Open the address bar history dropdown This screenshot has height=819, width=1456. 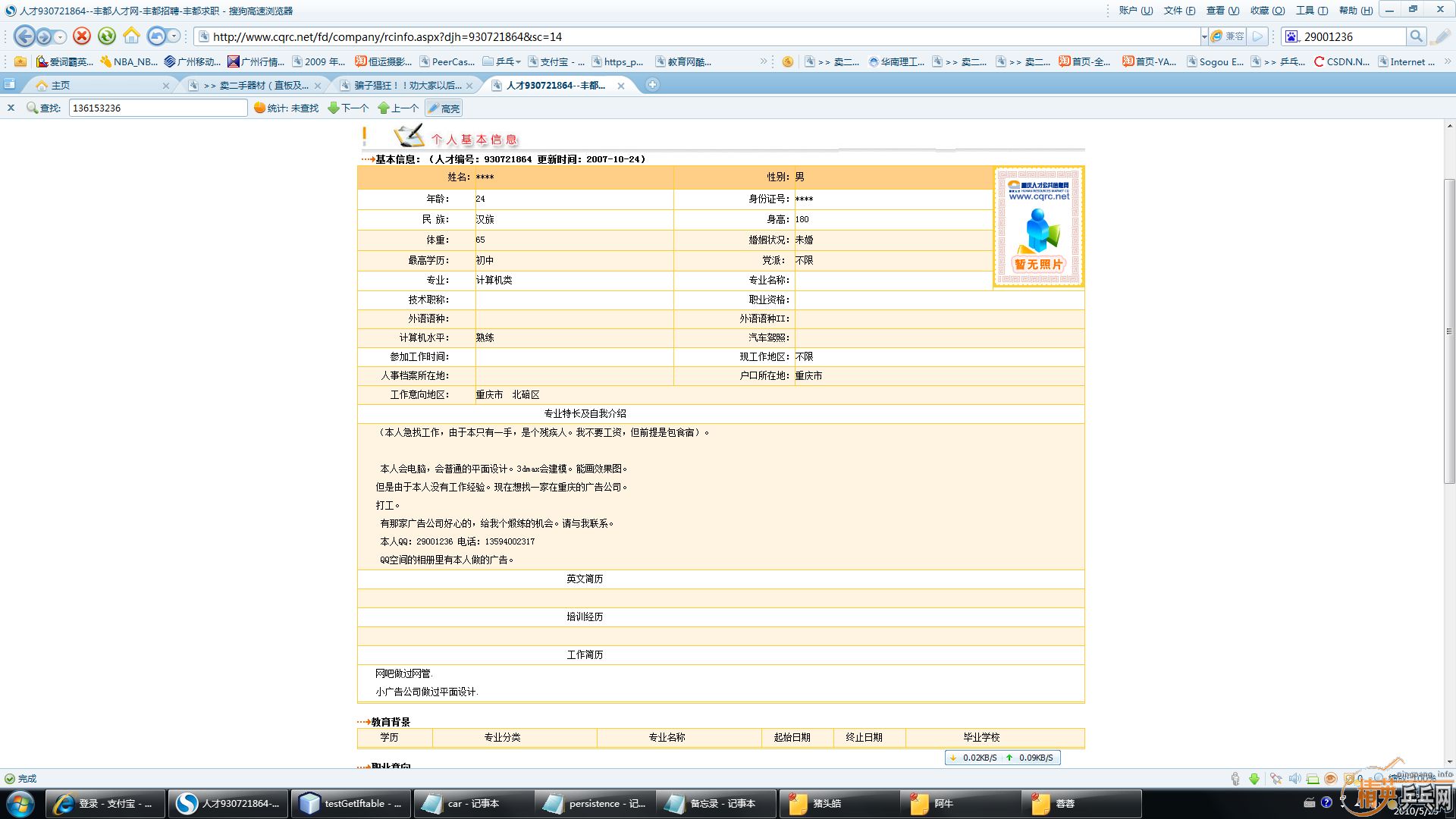[x=1203, y=36]
